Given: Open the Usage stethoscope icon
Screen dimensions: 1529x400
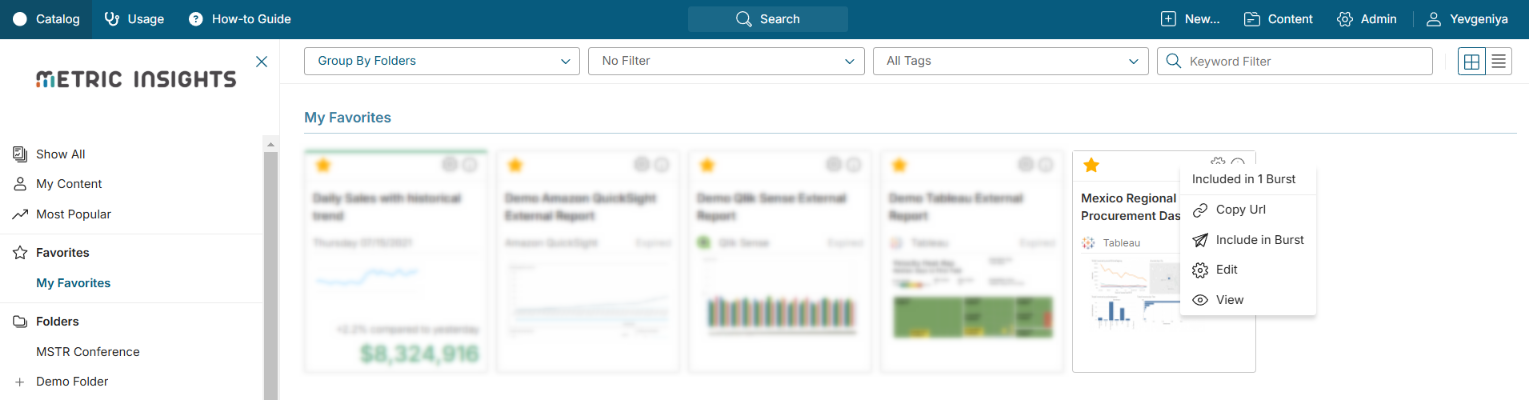Looking at the screenshot, I should (x=112, y=19).
